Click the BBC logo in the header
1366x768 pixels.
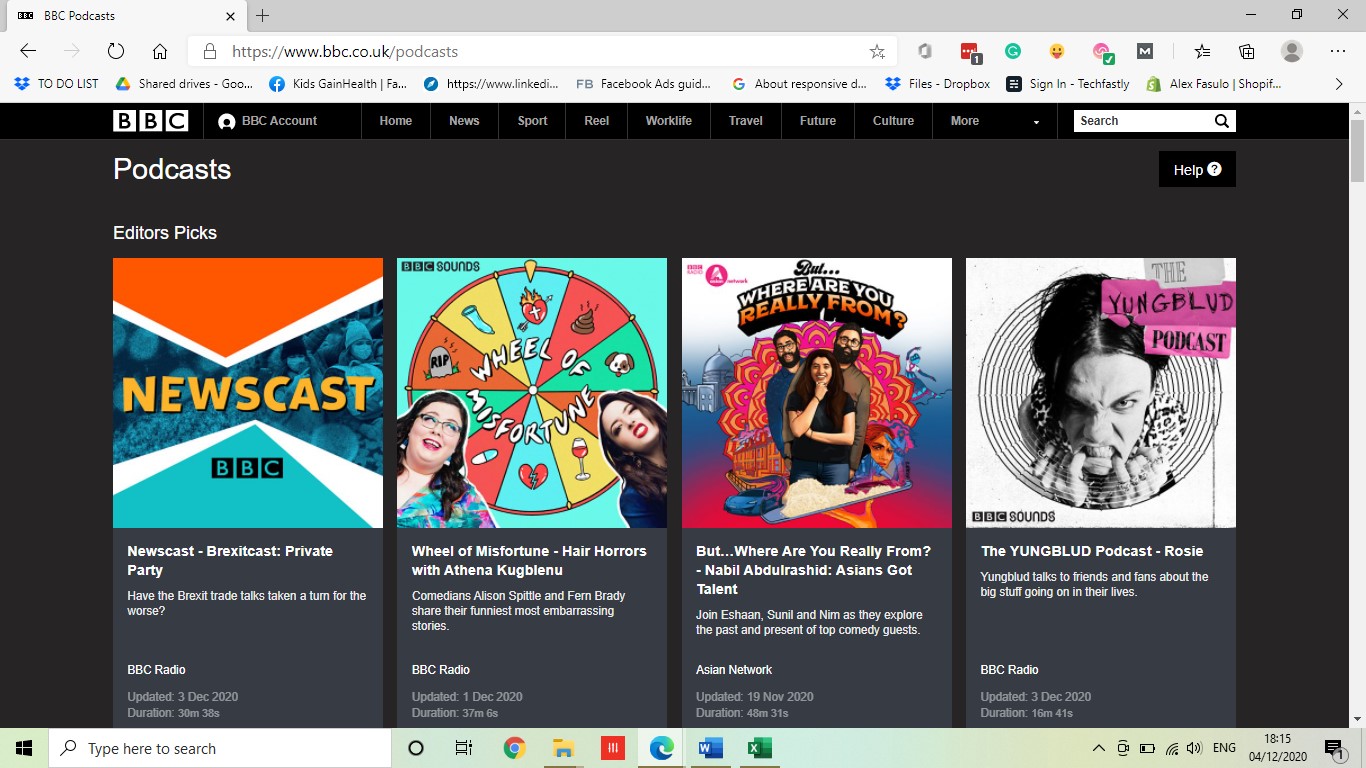point(150,121)
